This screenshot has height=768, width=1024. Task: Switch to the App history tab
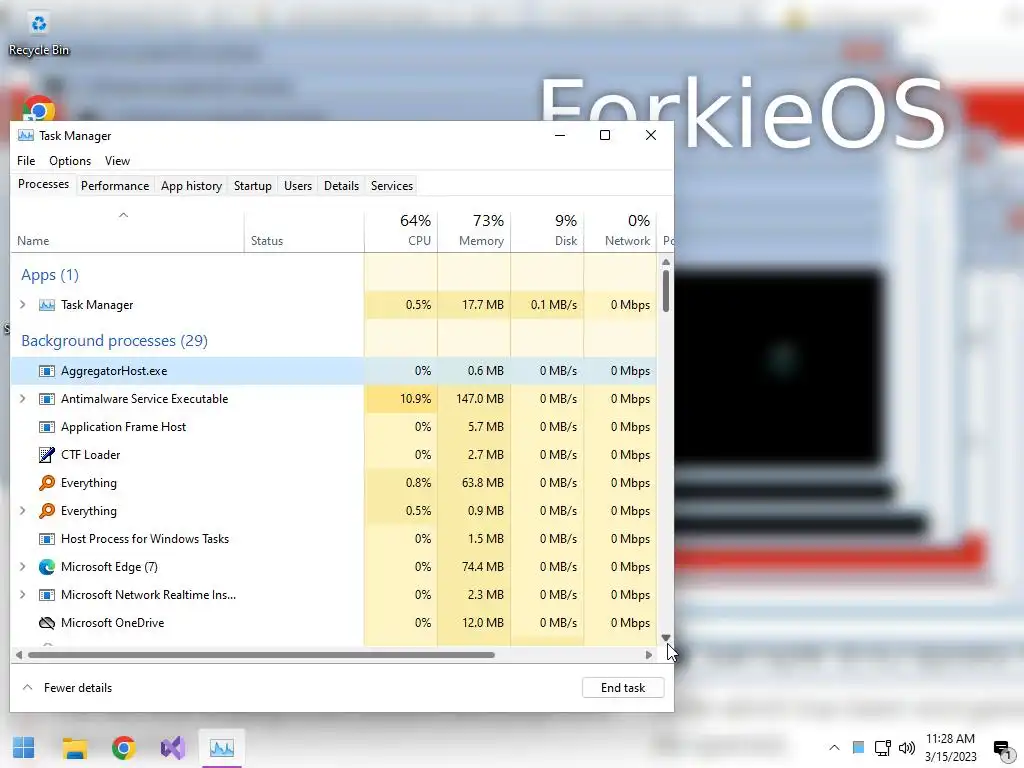pyautogui.click(x=191, y=186)
